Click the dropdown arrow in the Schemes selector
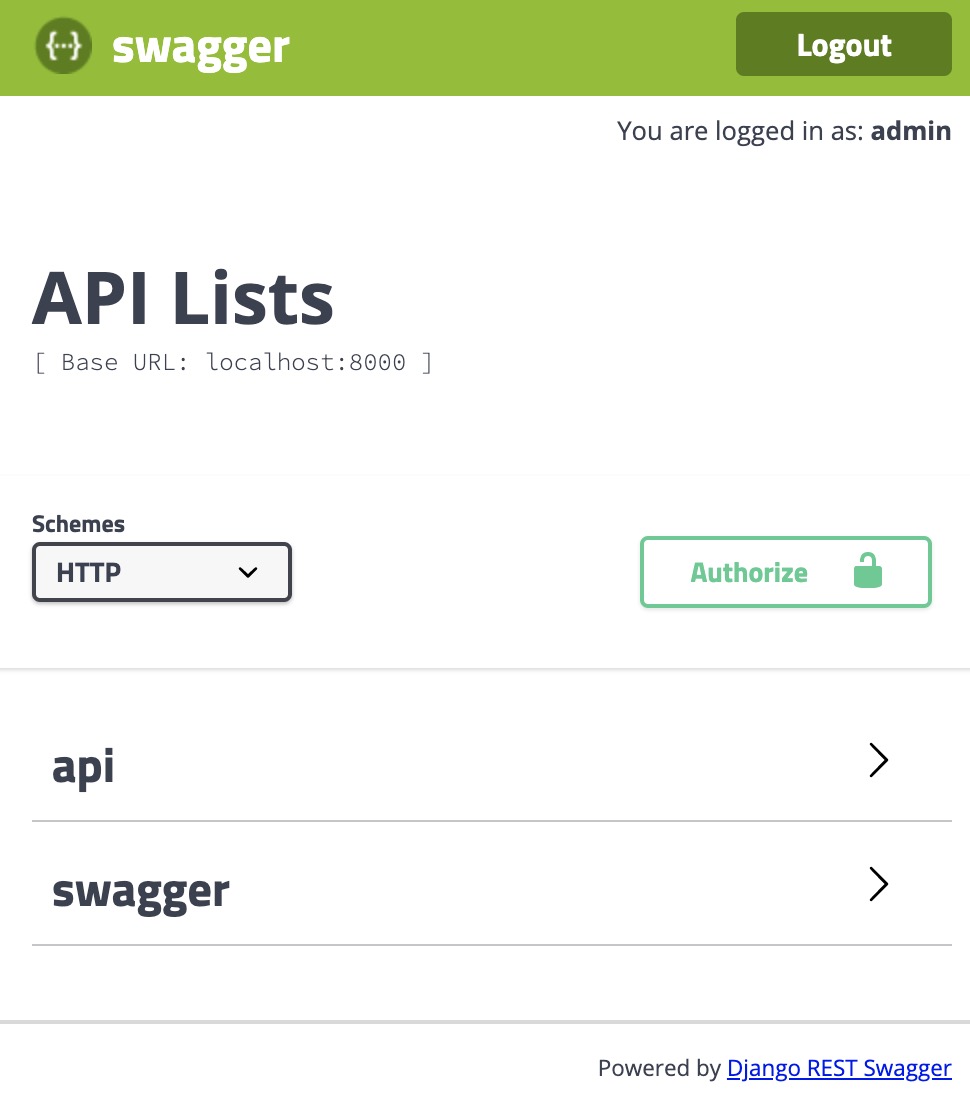The width and height of the screenshot is (970, 1096). [247, 572]
